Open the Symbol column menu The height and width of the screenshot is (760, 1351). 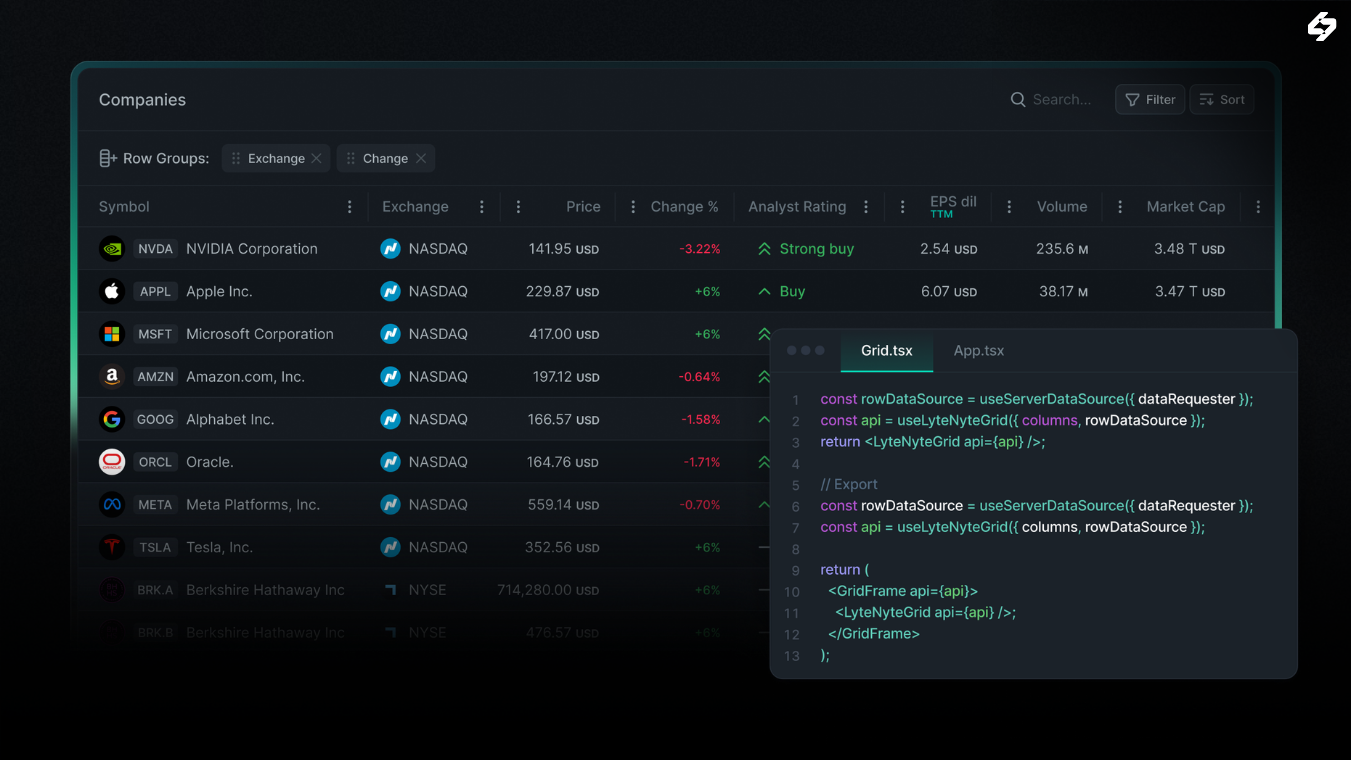[349, 207]
